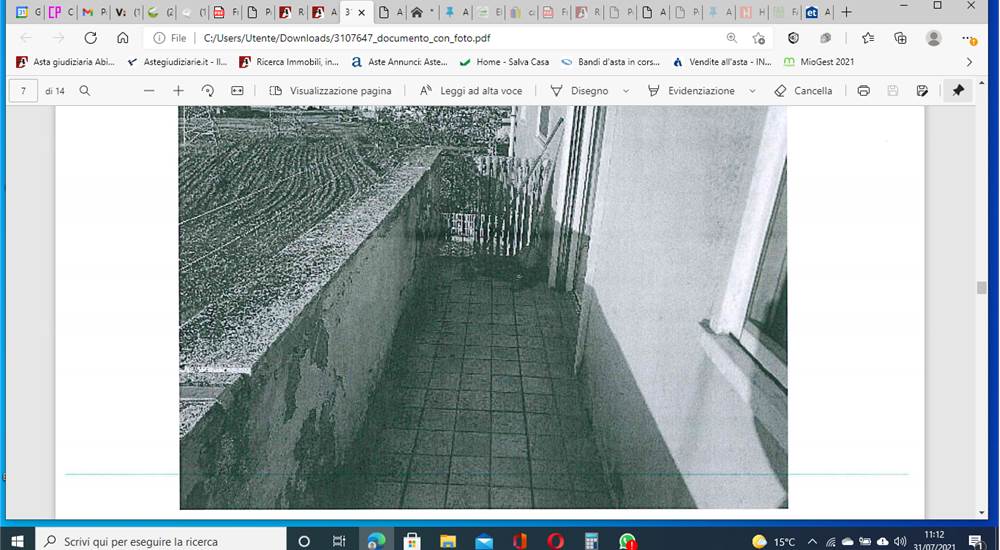Fit PDF page to width
This screenshot has width=1000, height=550.
click(x=237, y=91)
